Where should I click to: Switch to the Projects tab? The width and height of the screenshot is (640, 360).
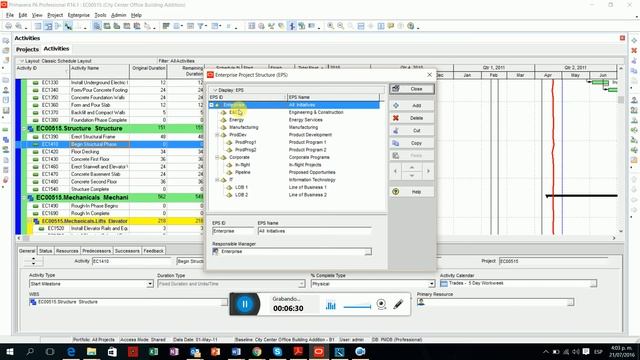[27, 49]
